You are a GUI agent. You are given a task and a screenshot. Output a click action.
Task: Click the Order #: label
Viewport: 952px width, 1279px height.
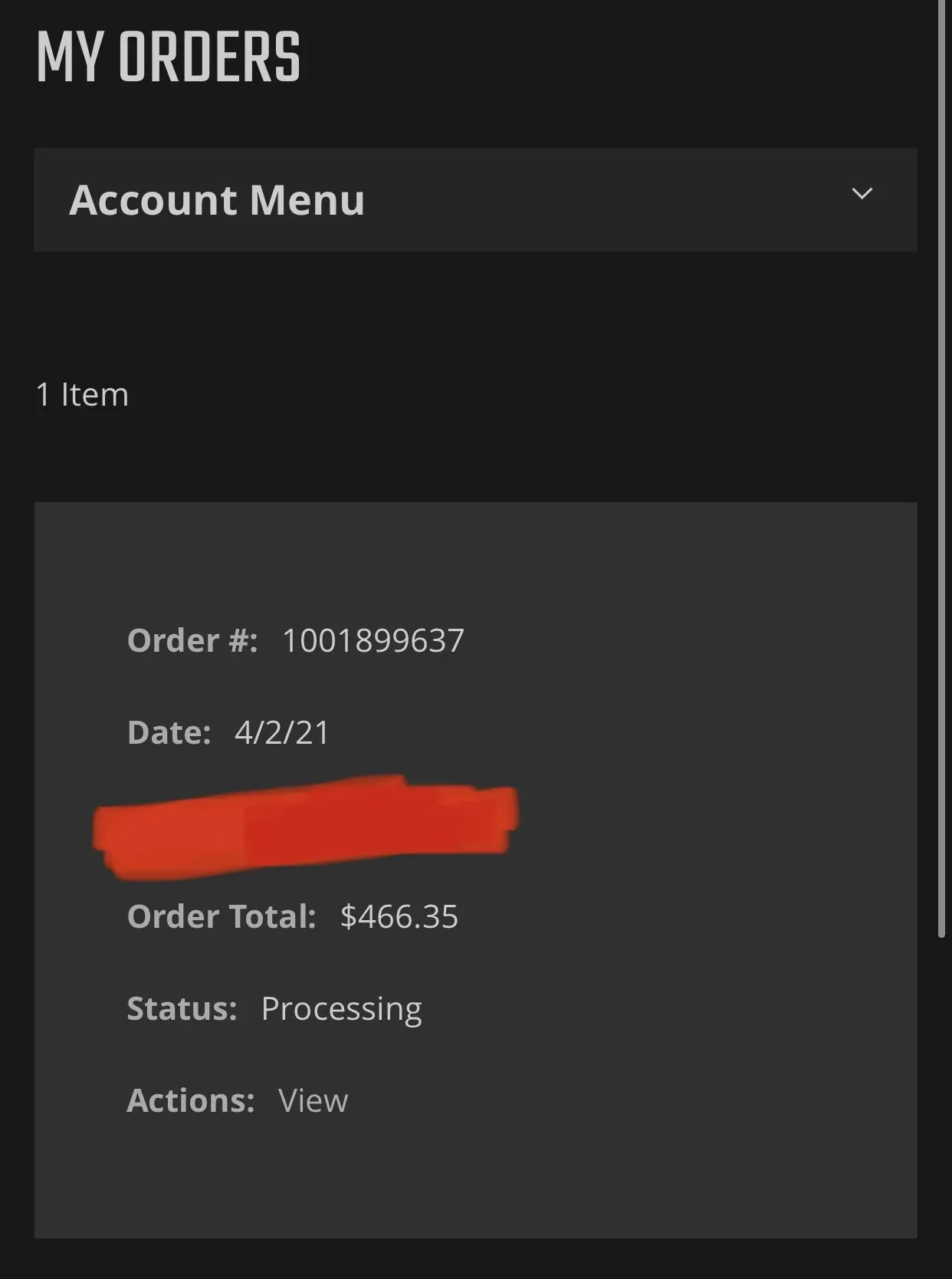192,640
